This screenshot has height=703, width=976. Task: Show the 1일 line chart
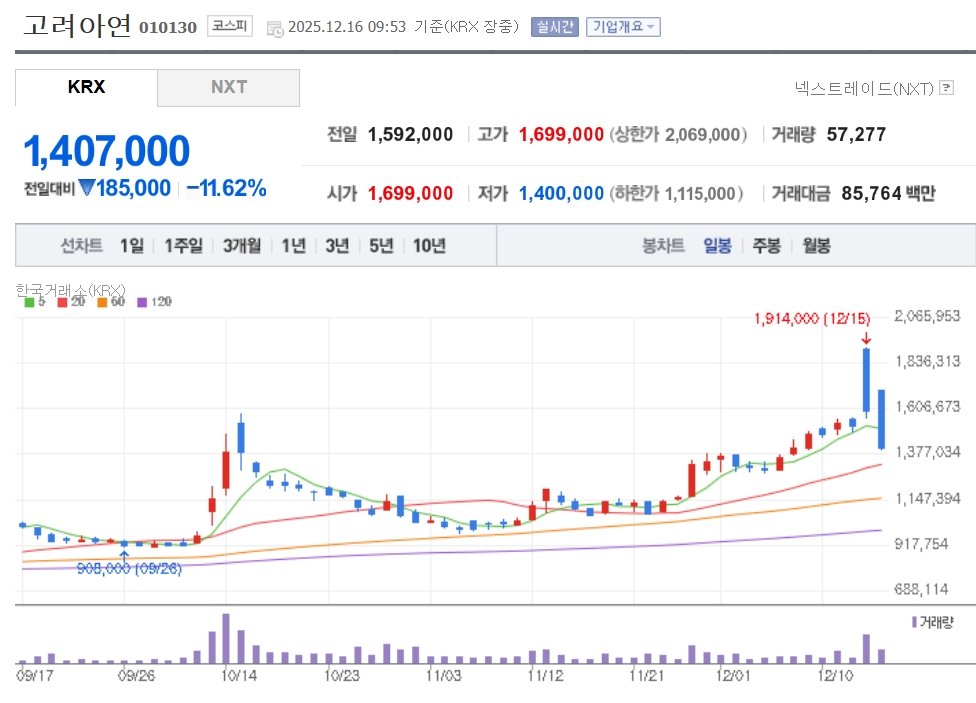pos(131,245)
